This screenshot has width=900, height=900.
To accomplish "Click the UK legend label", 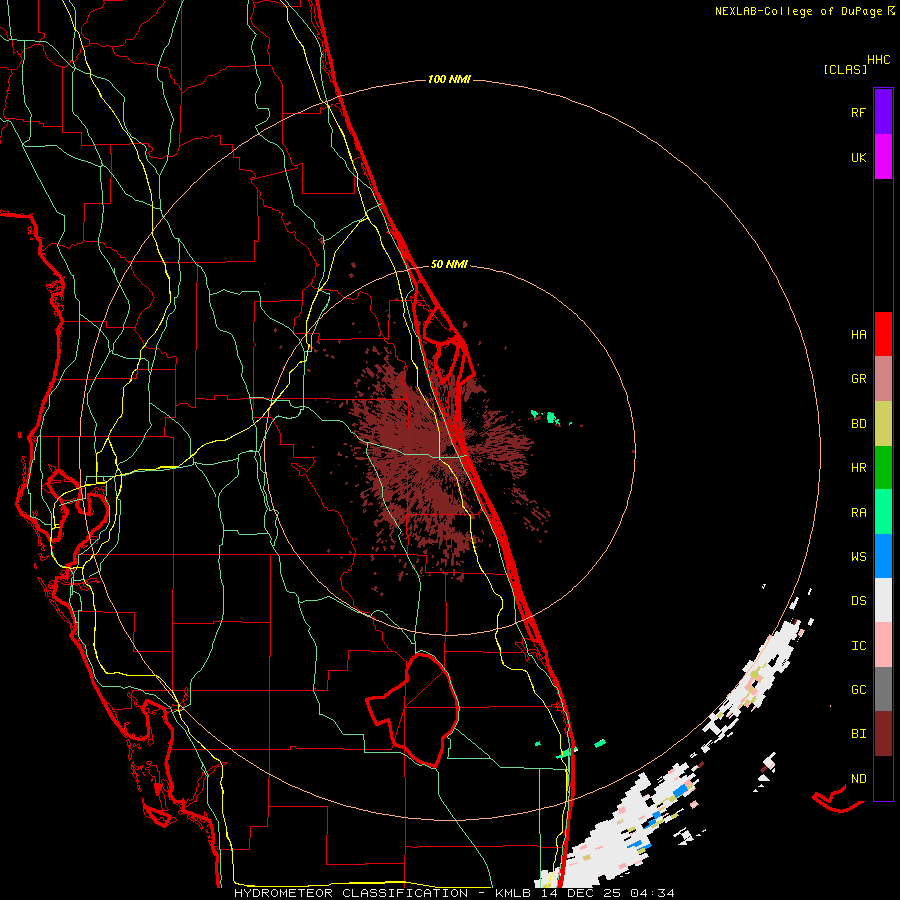I will [858, 157].
